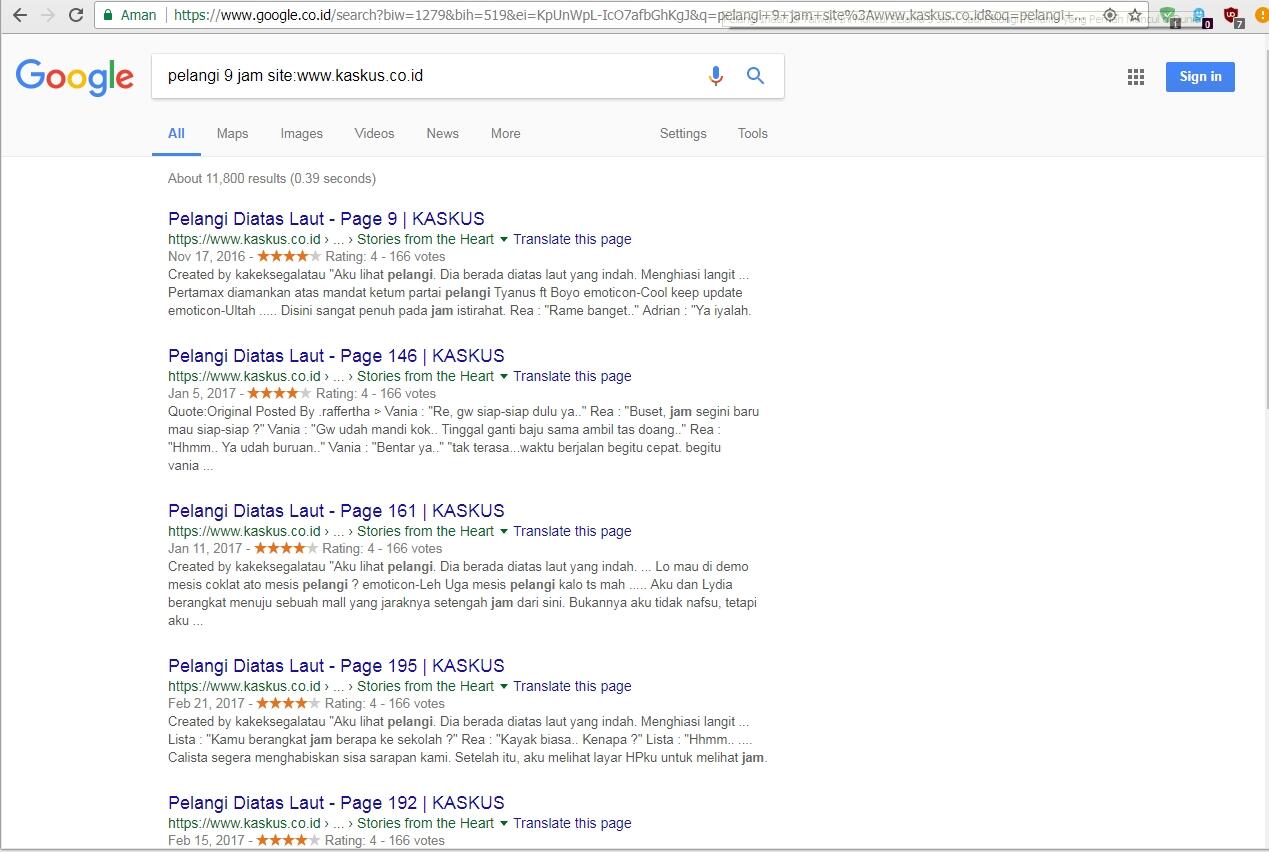This screenshot has width=1269, height=852.
Task: Translate the Page 195 result page
Action: click(572, 686)
